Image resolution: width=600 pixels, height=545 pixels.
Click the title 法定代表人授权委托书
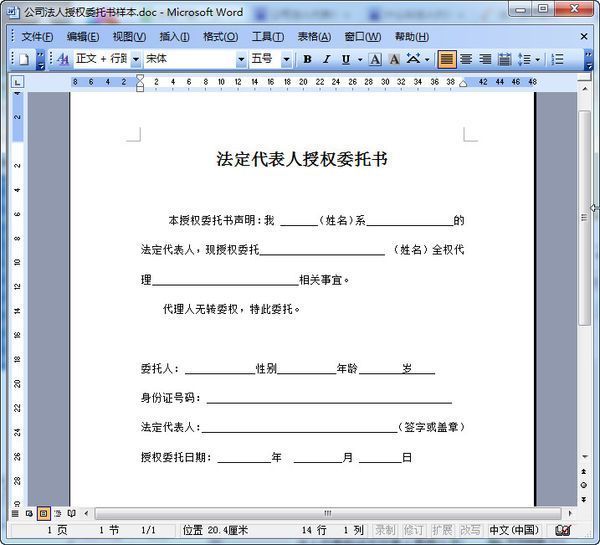(302, 159)
